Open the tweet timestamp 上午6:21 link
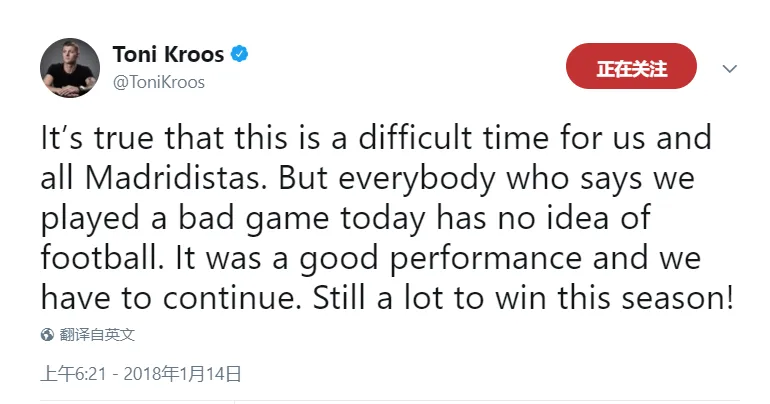 (x=73, y=374)
